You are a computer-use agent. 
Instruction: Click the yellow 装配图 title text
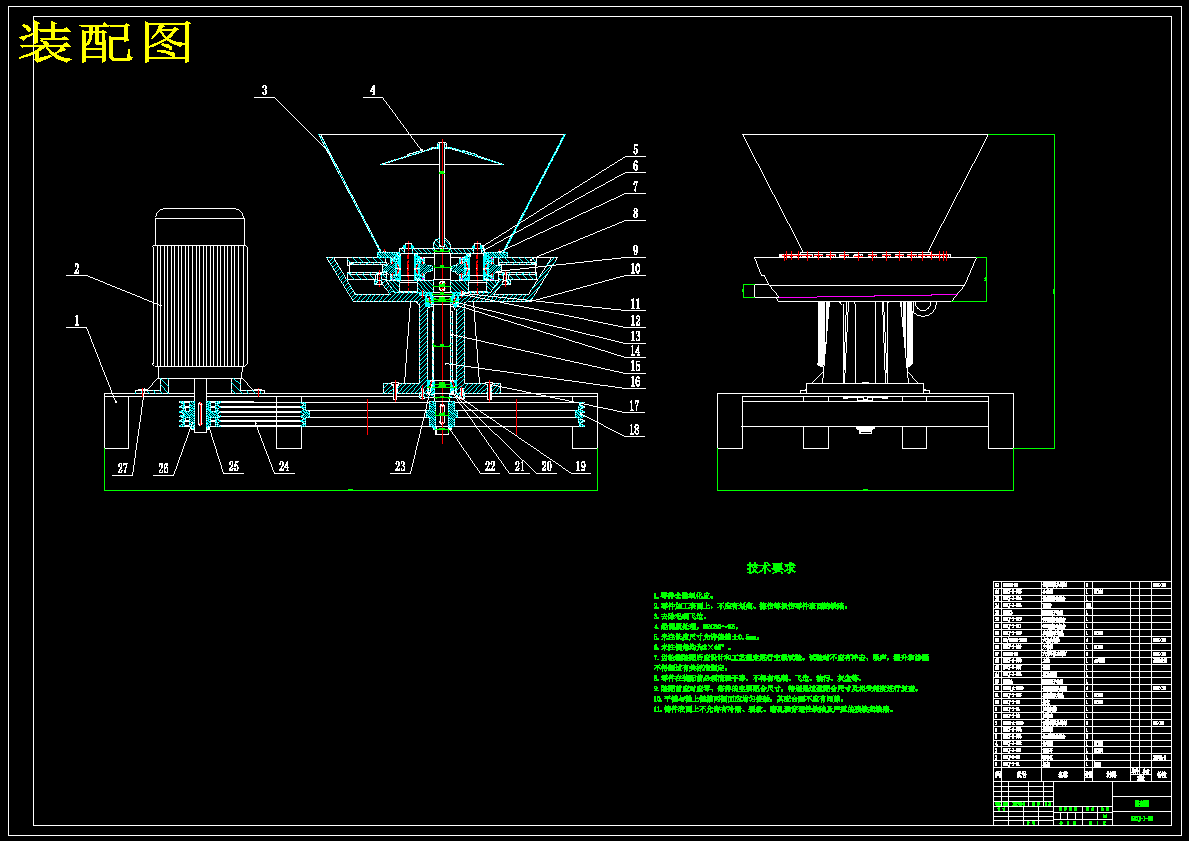click(105, 43)
